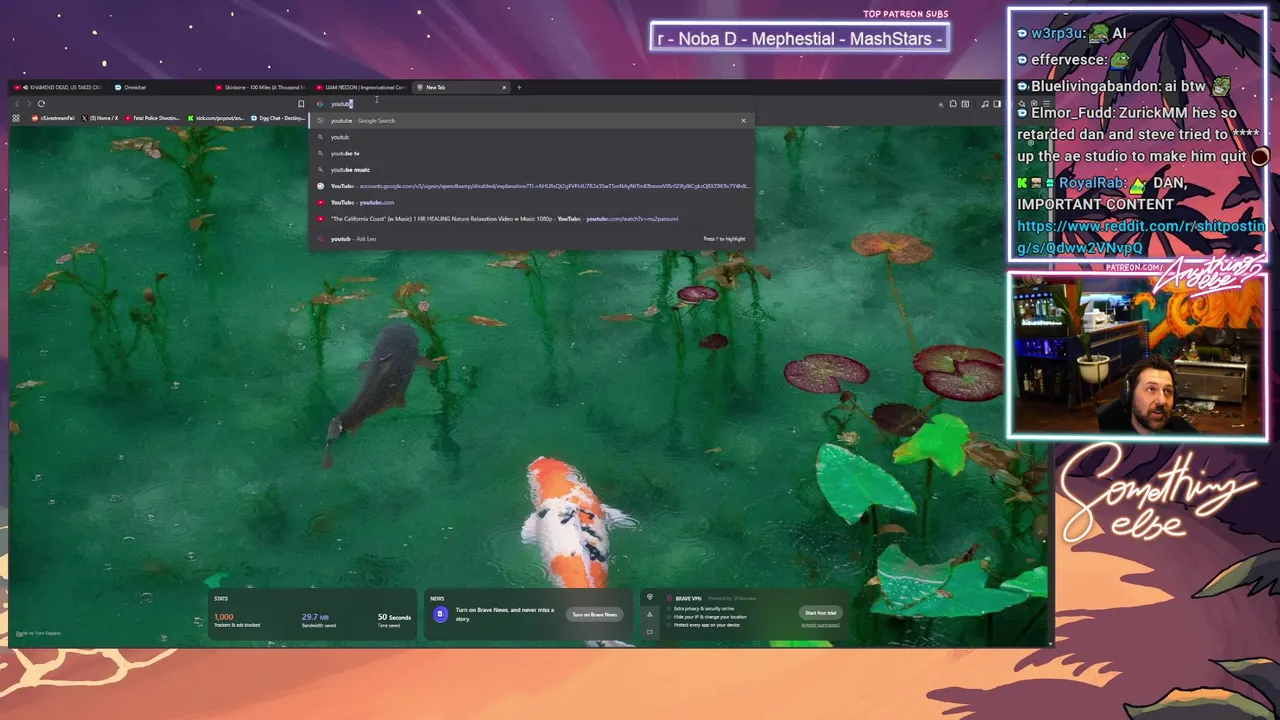This screenshot has width=1280, height=720.
Task: Open the Dgg Chat Destiny bookmark
Action: 279,118
